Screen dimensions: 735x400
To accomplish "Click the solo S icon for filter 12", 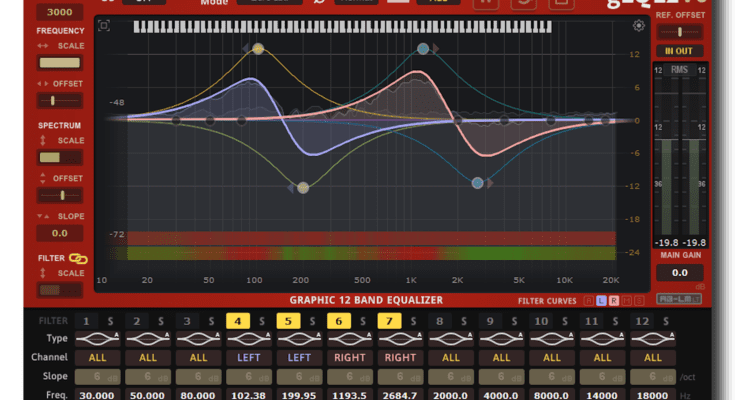I will pos(666,321).
